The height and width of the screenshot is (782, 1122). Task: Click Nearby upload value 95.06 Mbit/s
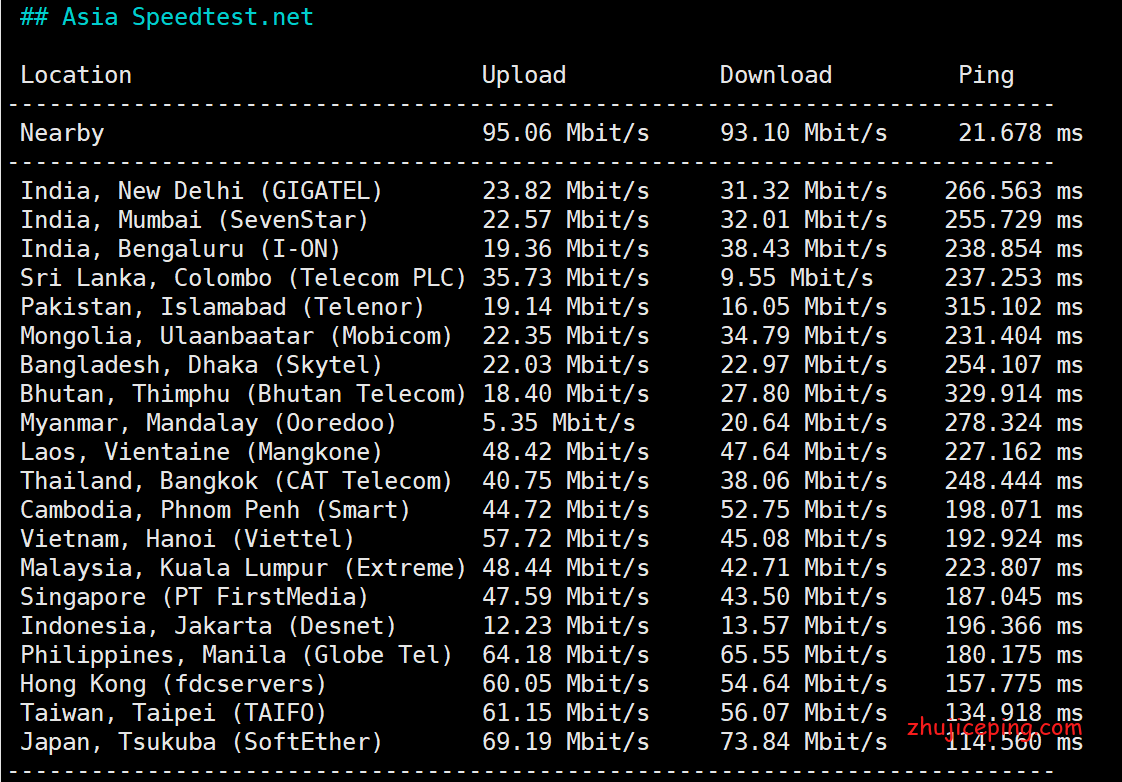pyautogui.click(x=565, y=133)
